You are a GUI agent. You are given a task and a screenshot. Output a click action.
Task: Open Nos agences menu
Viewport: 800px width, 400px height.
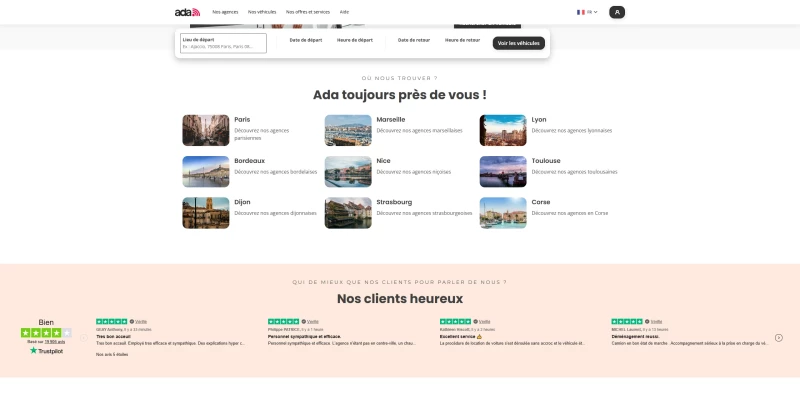point(225,12)
